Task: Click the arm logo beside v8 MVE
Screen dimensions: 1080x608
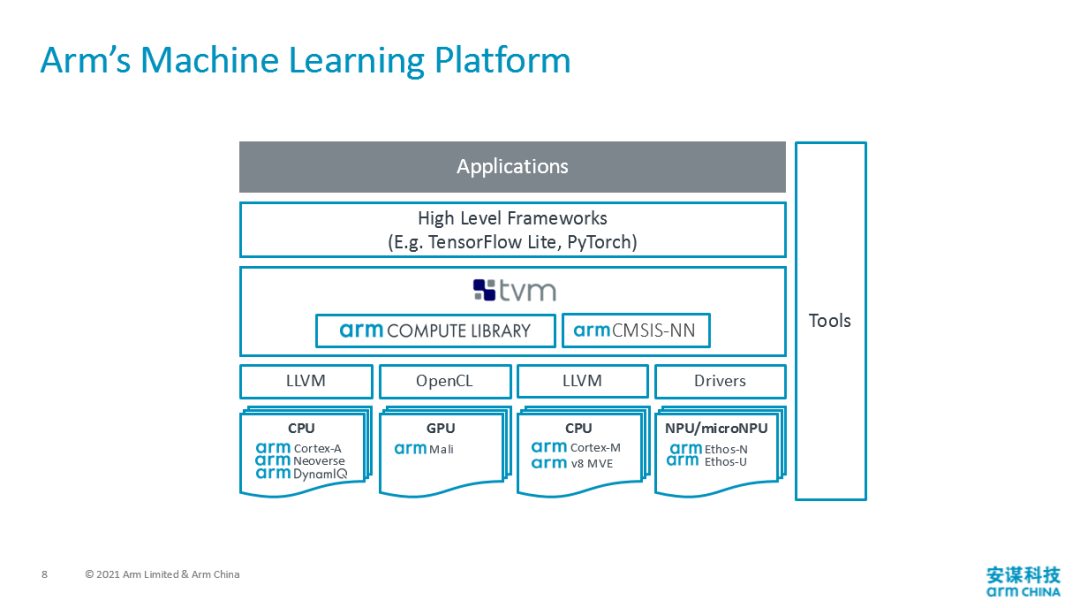Action: 549,463
